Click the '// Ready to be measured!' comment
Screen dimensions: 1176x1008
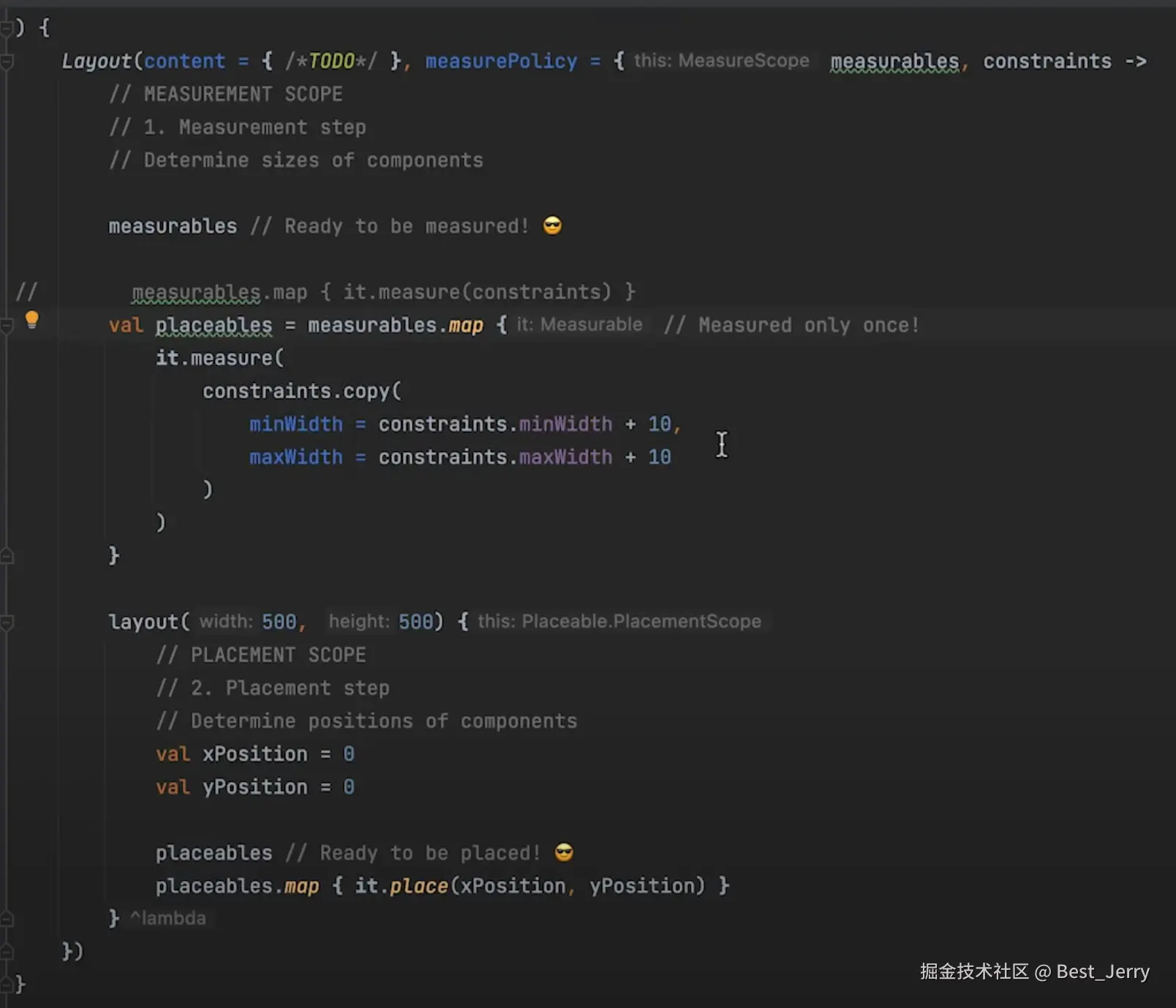coord(390,226)
